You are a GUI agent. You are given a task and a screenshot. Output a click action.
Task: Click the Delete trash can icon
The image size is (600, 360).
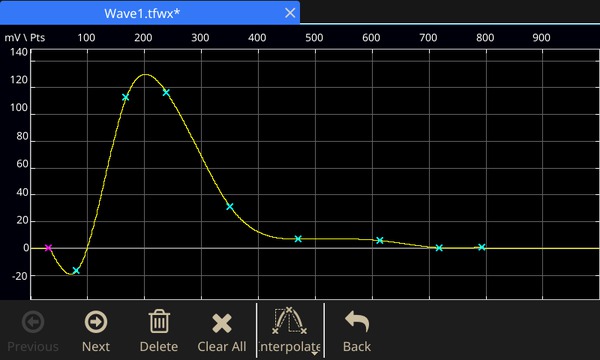pyautogui.click(x=159, y=321)
